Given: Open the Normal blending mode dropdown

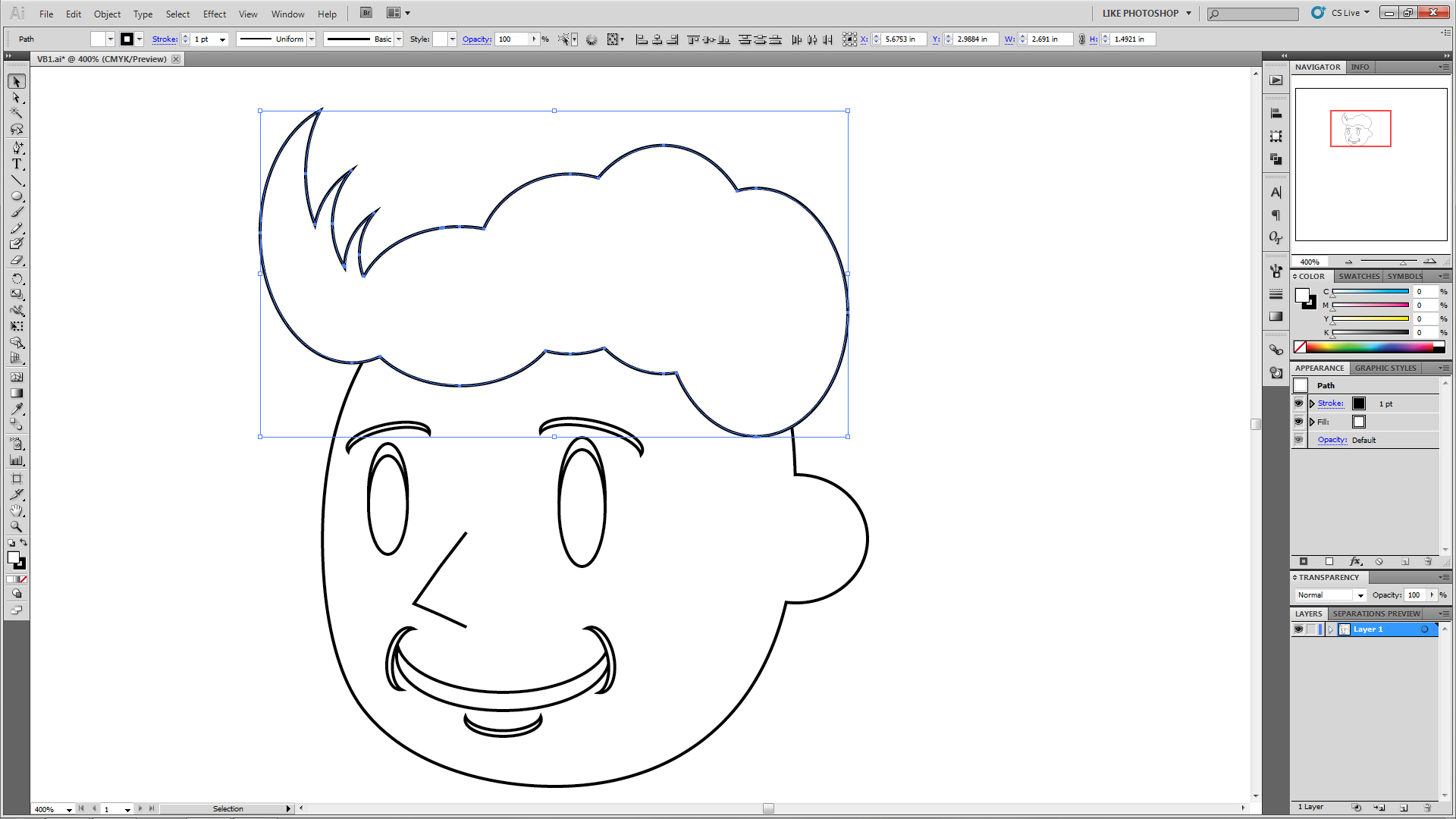Looking at the screenshot, I should click(1360, 595).
